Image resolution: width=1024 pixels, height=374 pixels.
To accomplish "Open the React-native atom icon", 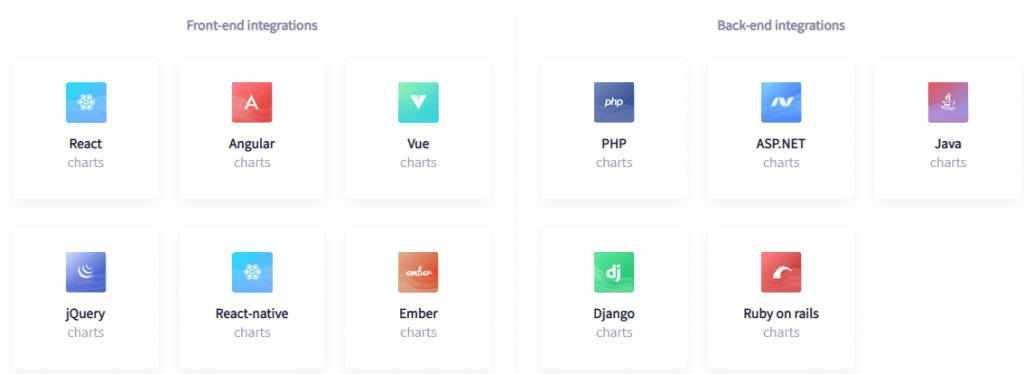I will point(252,272).
